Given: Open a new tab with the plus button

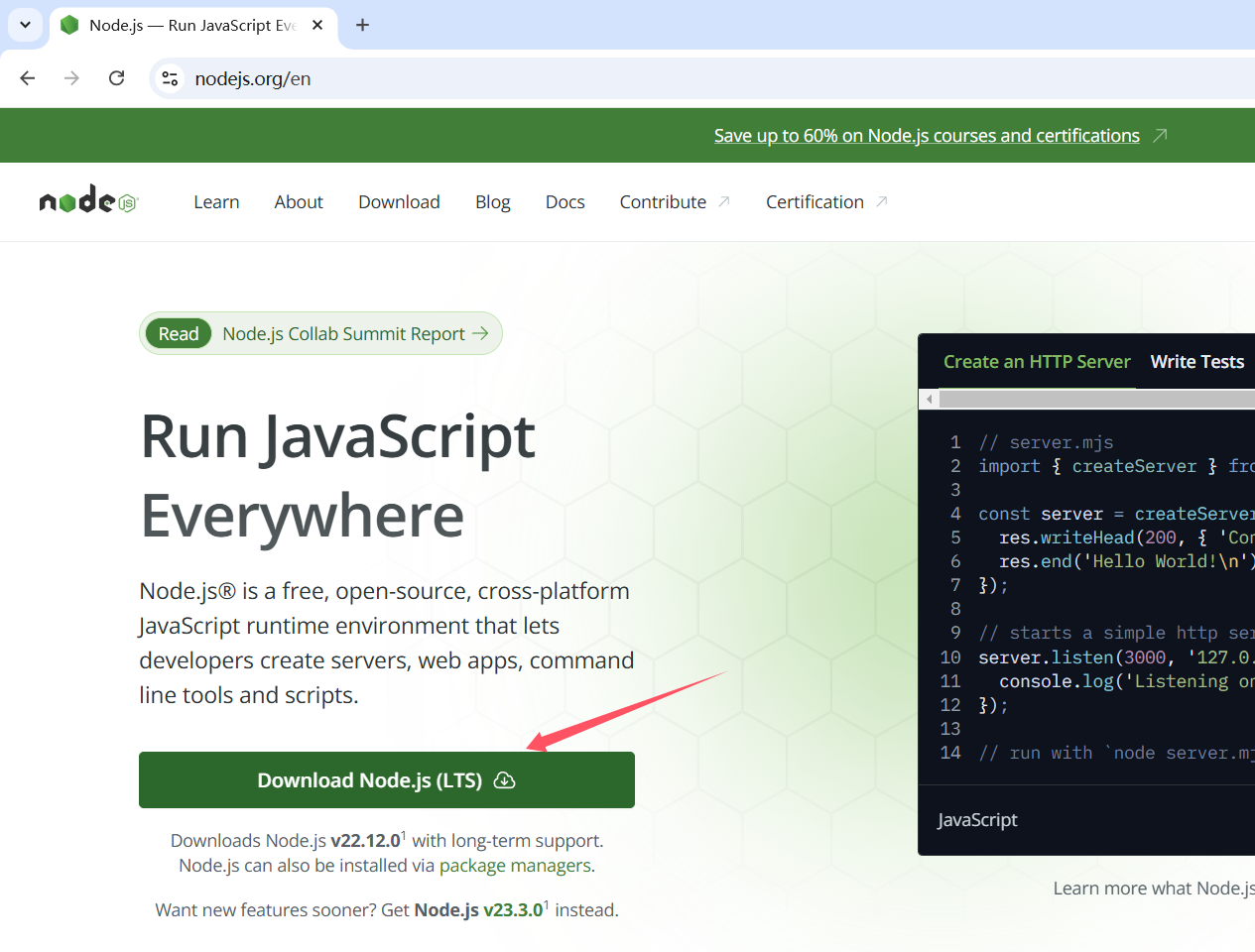Looking at the screenshot, I should click(362, 25).
